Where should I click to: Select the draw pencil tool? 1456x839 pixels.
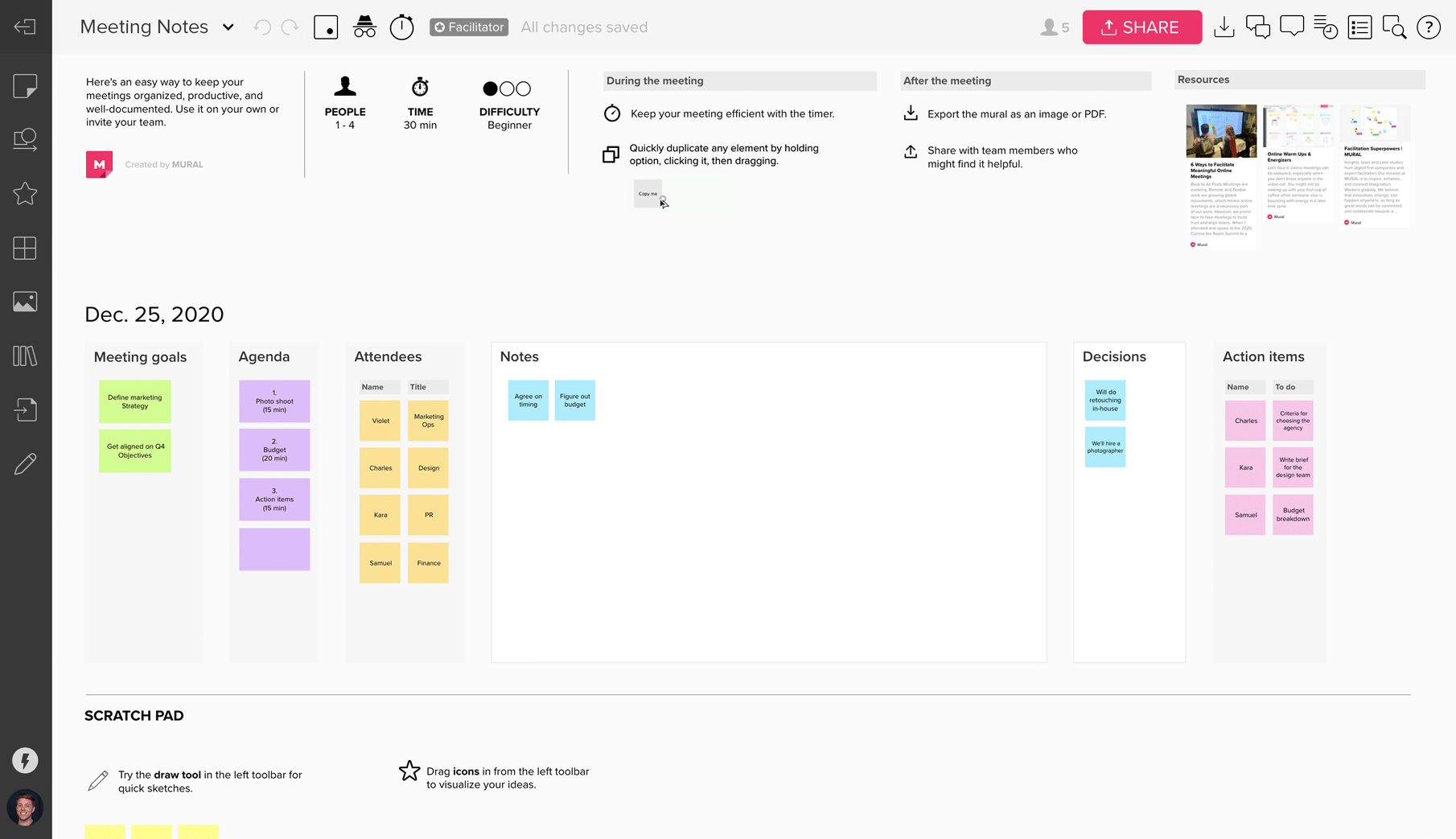tap(25, 463)
